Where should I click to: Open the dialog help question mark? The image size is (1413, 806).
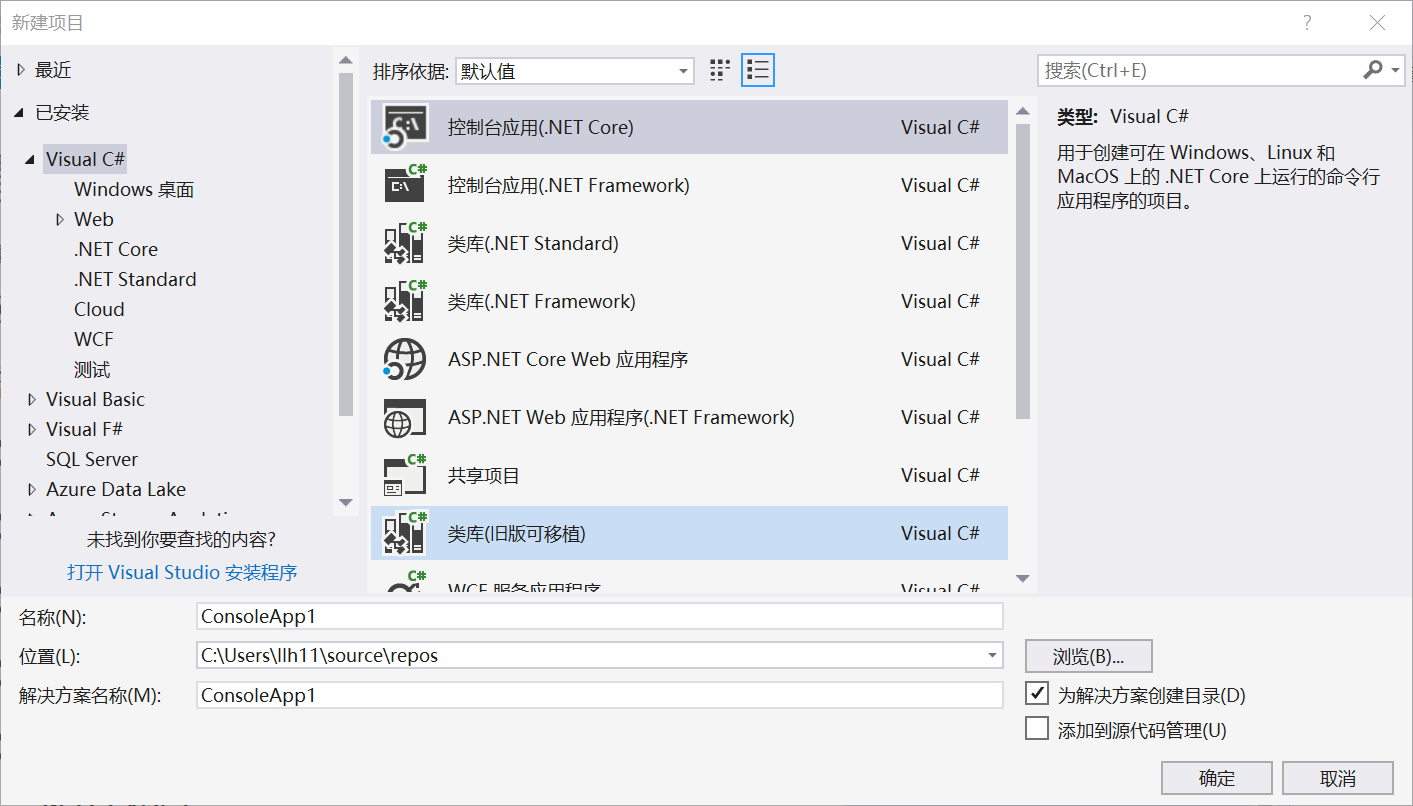click(x=1307, y=23)
